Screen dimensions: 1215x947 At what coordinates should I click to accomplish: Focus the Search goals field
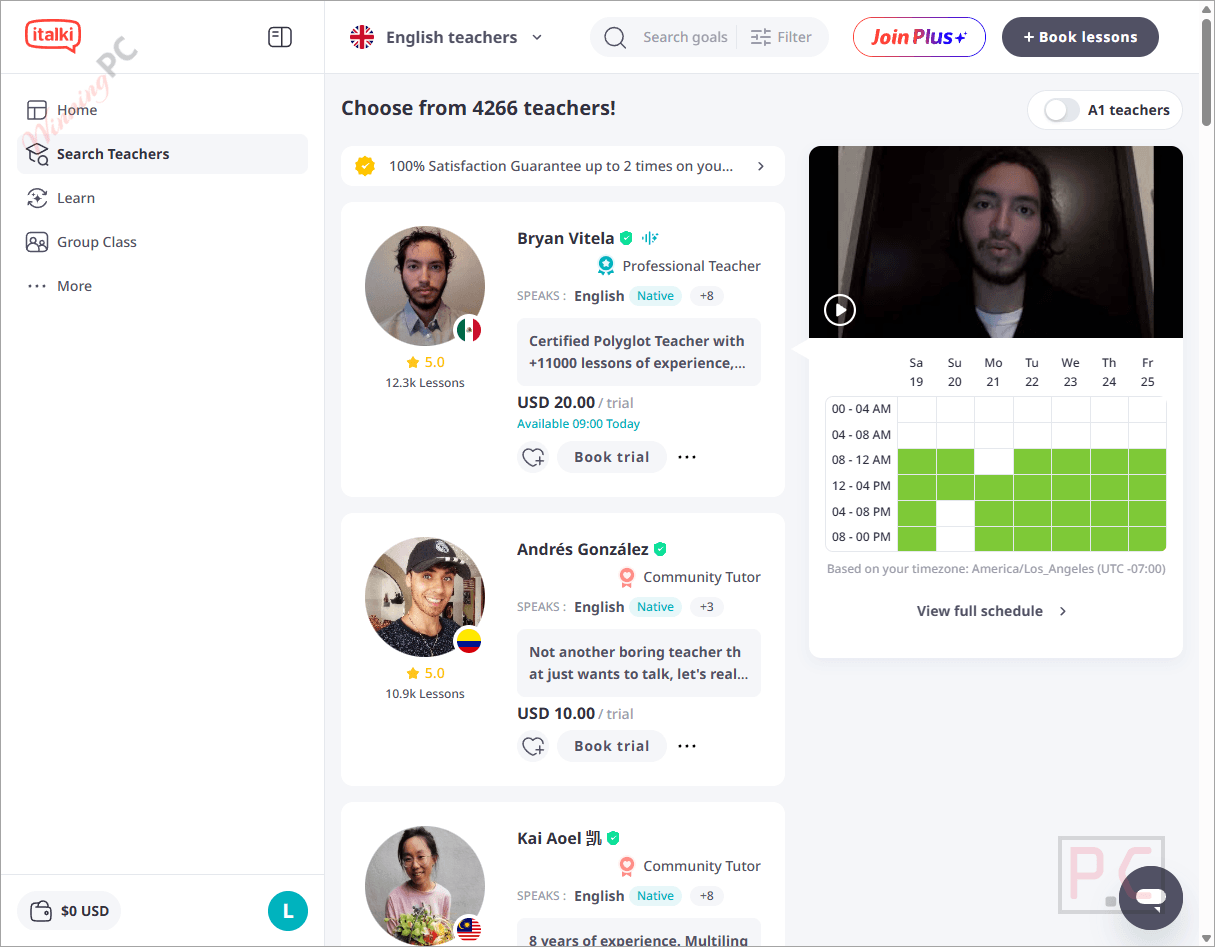coord(685,37)
